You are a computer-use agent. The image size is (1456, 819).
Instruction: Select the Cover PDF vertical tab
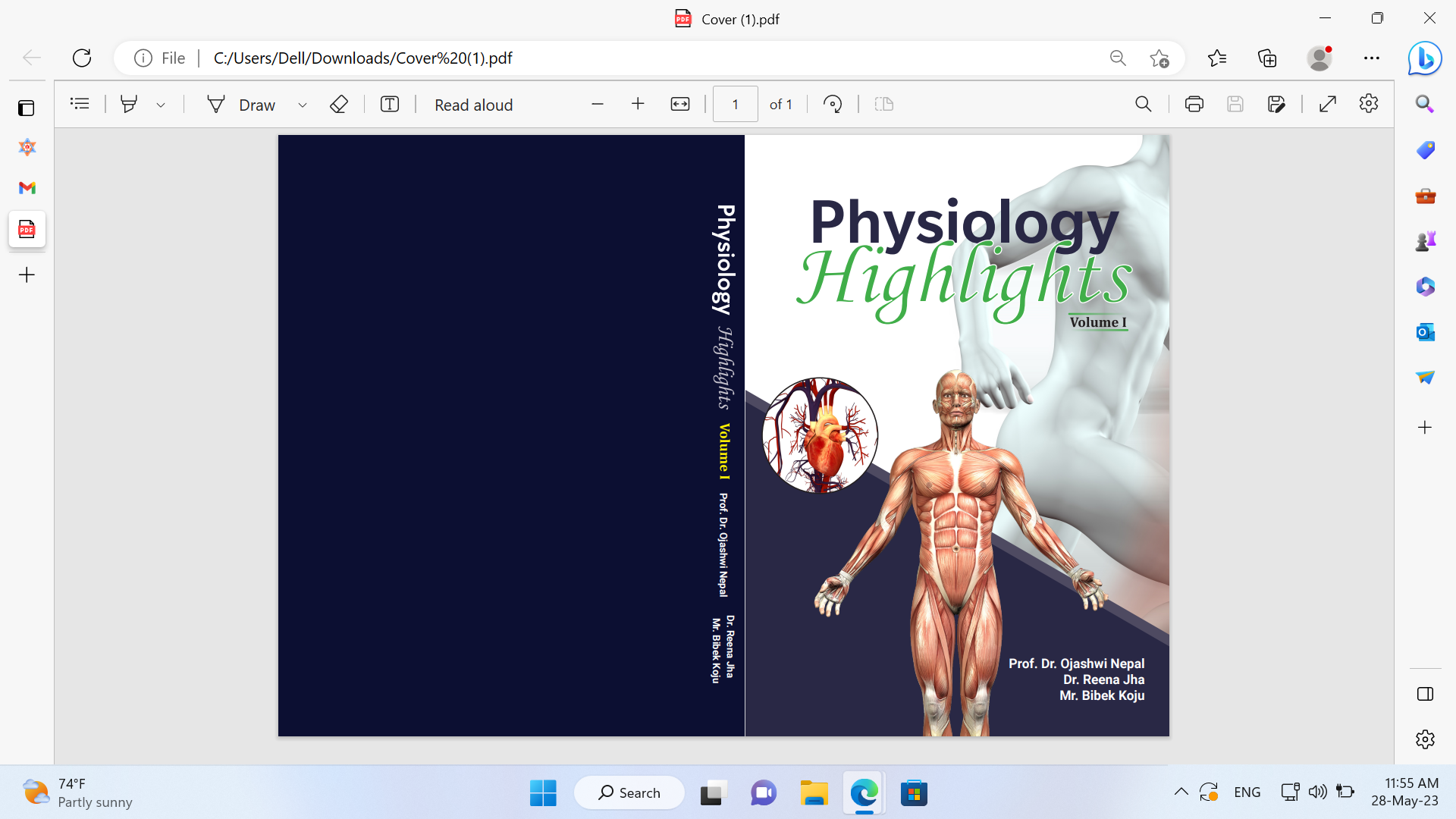click(27, 229)
